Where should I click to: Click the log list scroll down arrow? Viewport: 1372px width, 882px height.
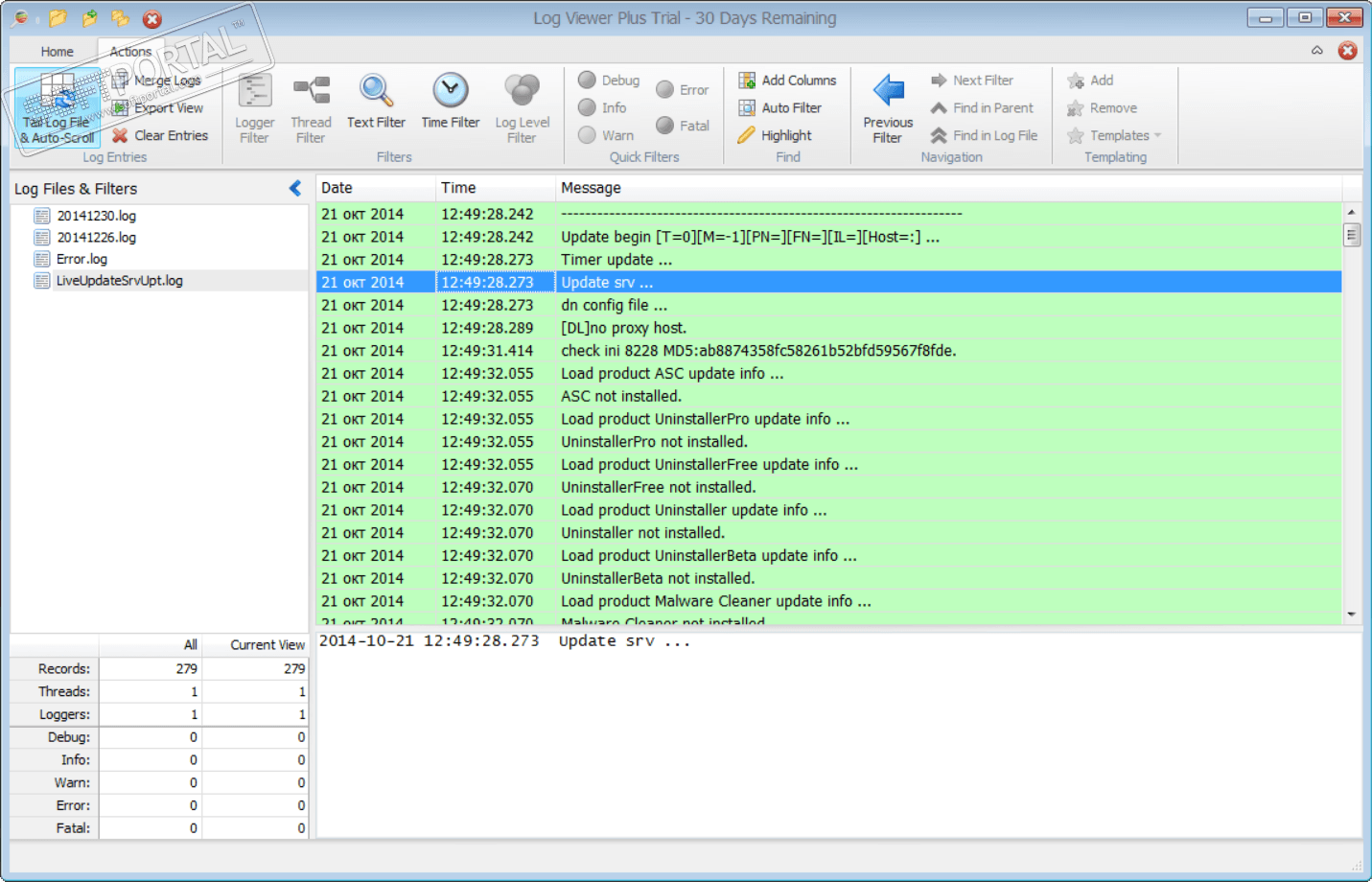pos(1351,614)
